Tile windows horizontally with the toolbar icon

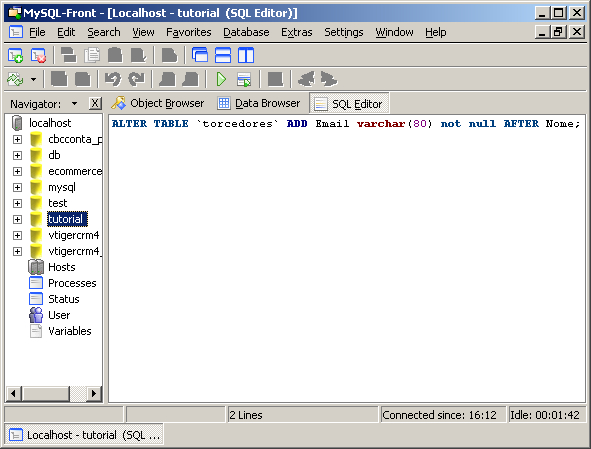point(223,55)
